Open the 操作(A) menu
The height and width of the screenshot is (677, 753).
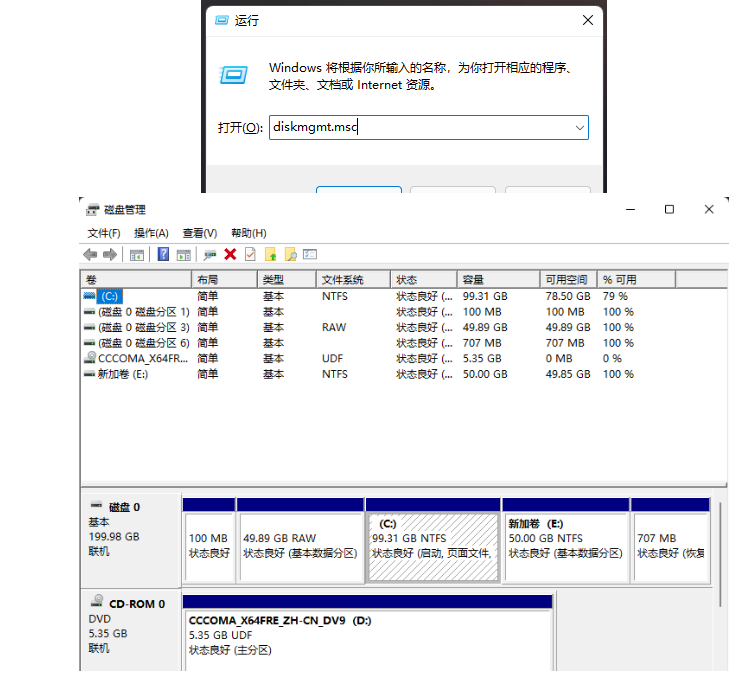pos(151,233)
